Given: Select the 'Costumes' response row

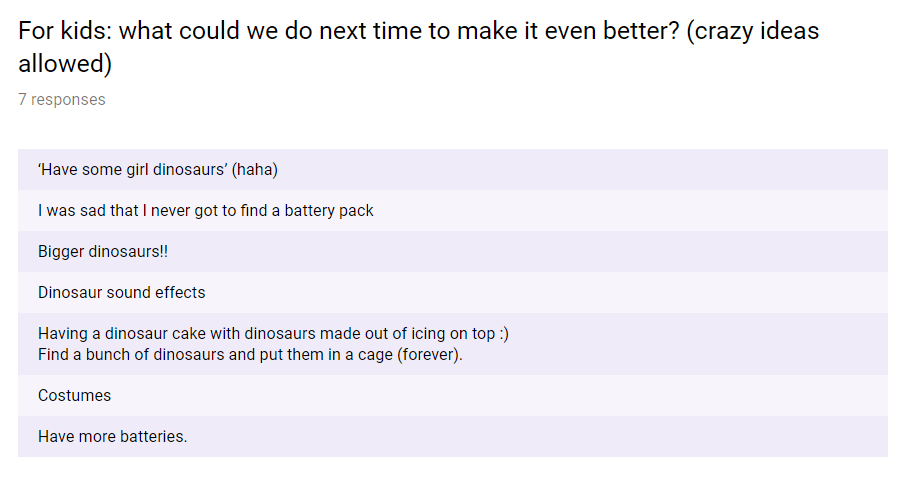Looking at the screenshot, I should [x=74, y=396].
